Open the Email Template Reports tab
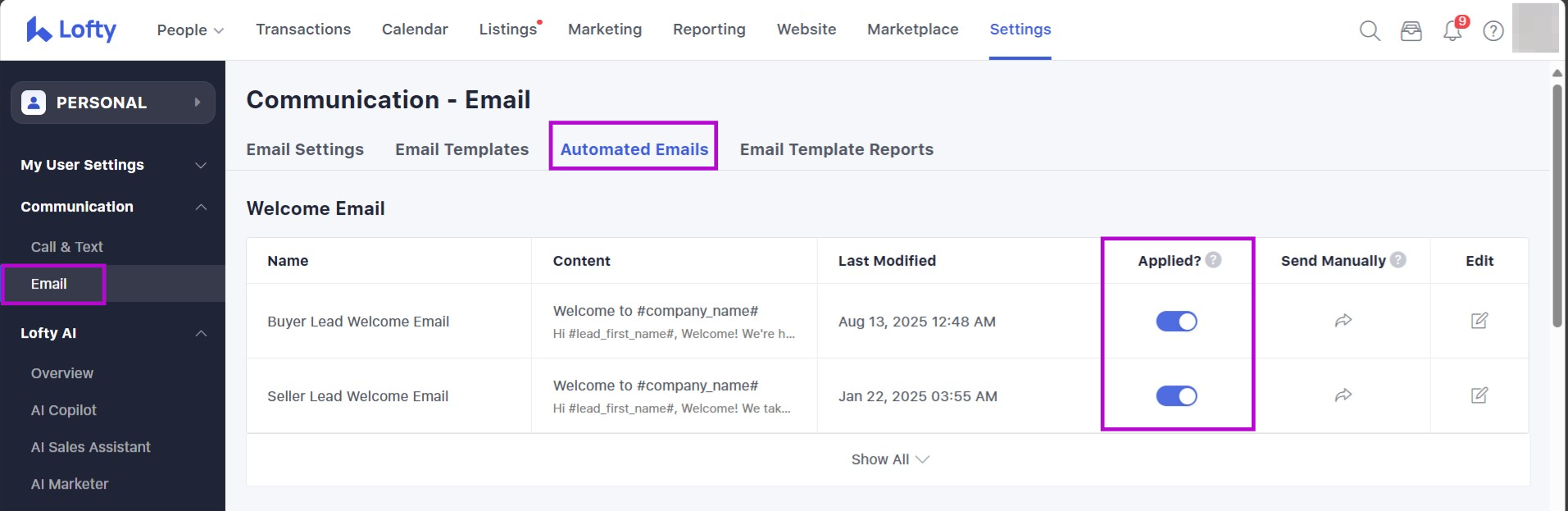Viewport: 1568px width, 511px height. 836,149
